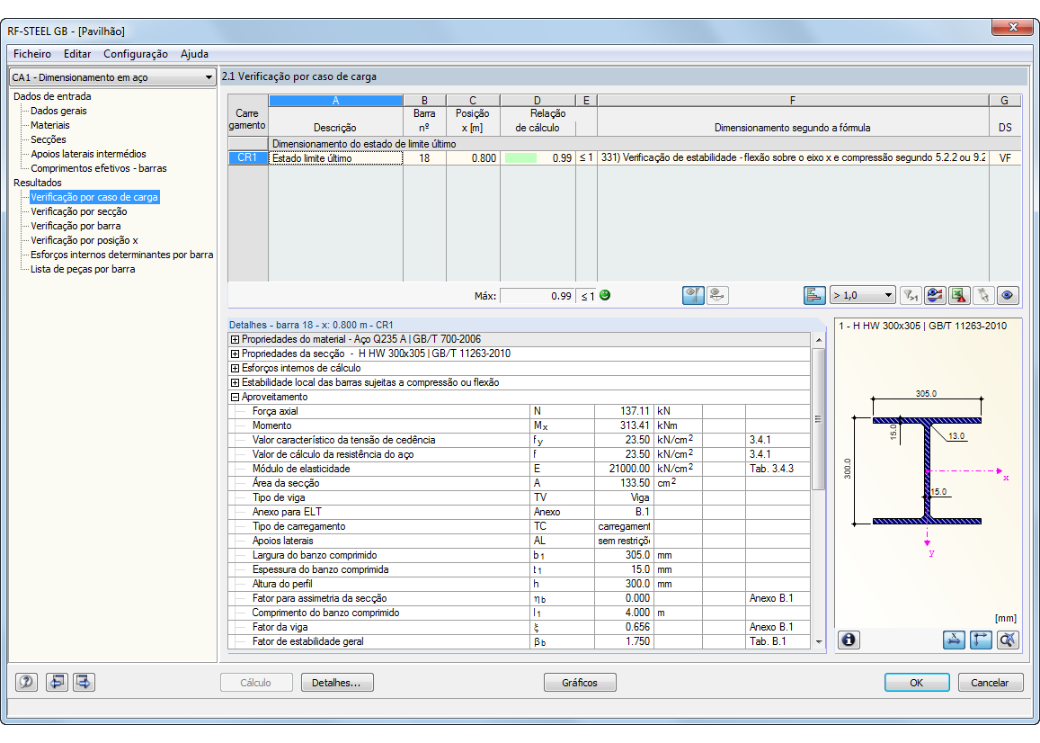1040x743 pixels.
Task: Open the Configuração menu
Action: coord(135,54)
